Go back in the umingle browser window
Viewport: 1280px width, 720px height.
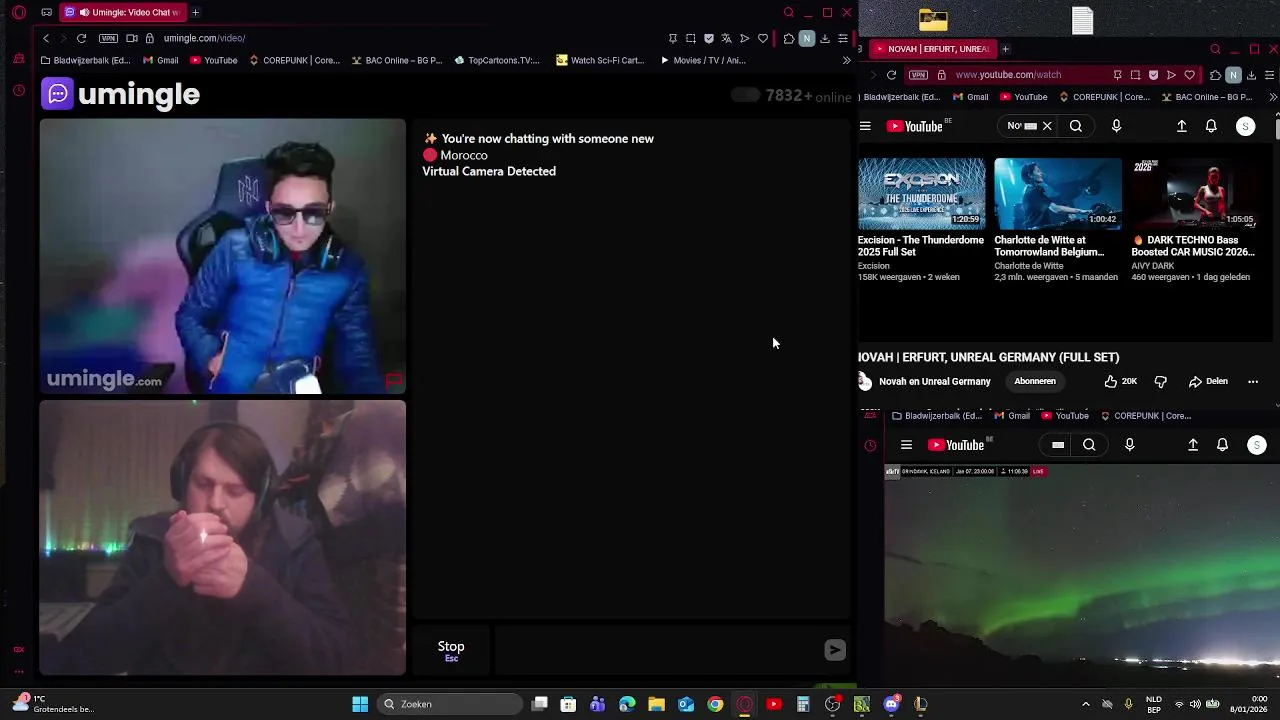45,38
